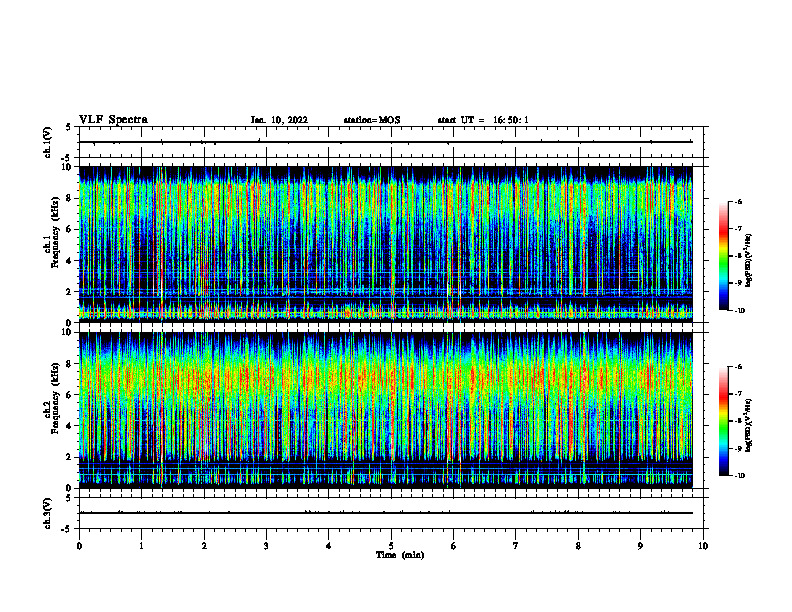Select the "Jan. 10, 2022" date text
The width and height of the screenshot is (792, 612).
[x=279, y=120]
